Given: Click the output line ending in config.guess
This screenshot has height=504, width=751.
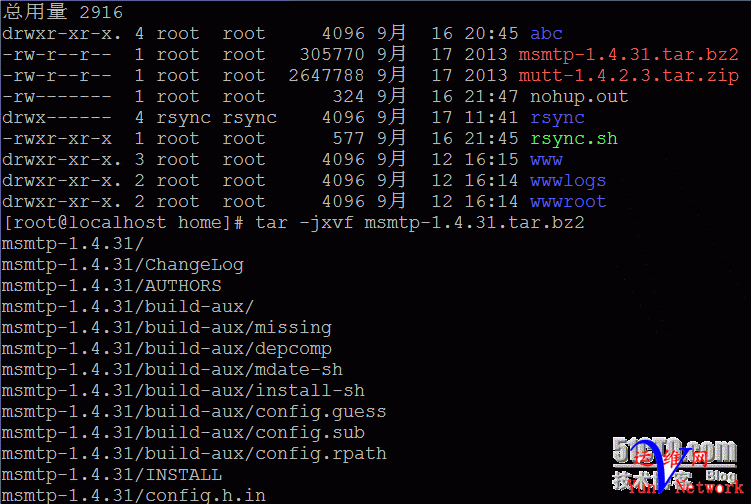Looking at the screenshot, I should tap(194, 412).
